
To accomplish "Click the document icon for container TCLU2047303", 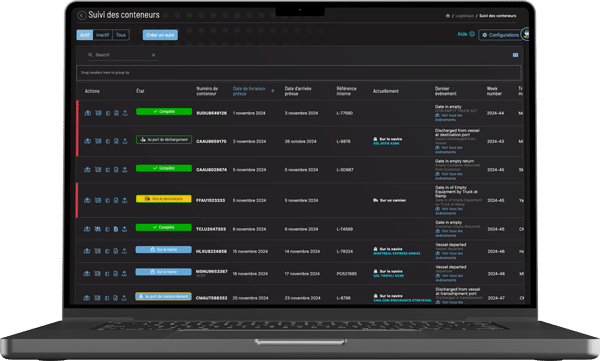I will click(116, 229).
